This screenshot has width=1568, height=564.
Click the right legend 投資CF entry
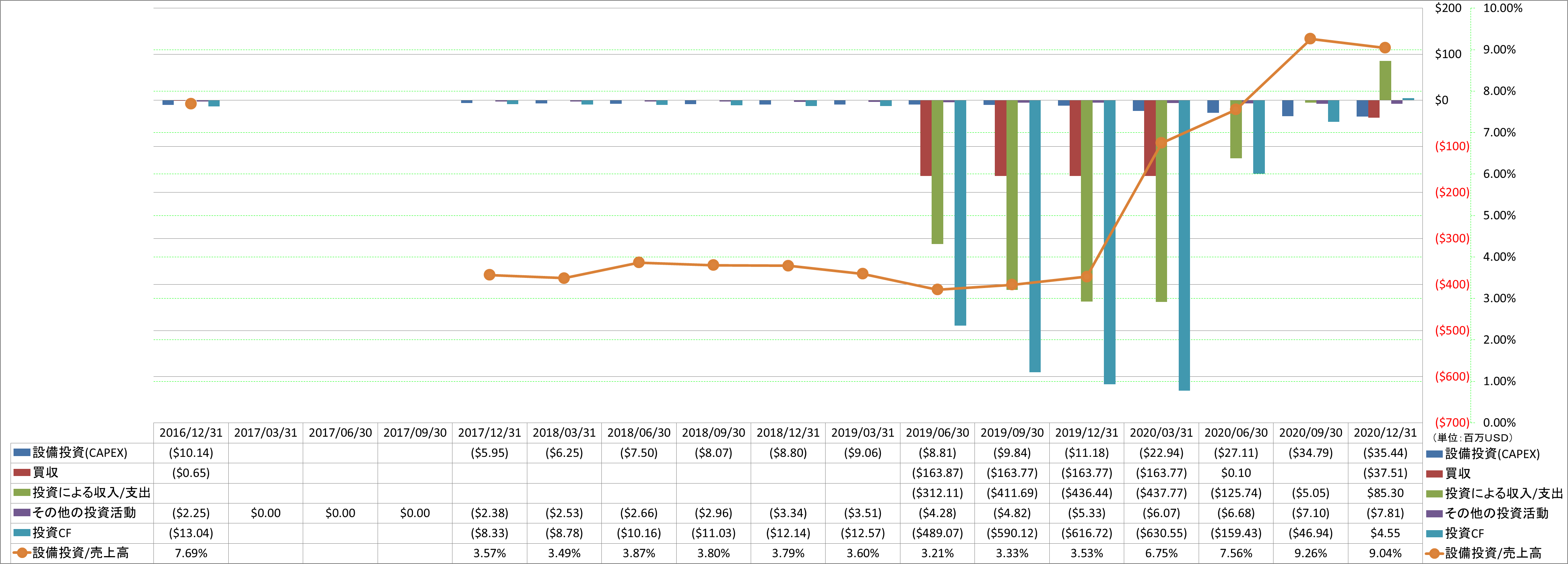coord(1456,534)
